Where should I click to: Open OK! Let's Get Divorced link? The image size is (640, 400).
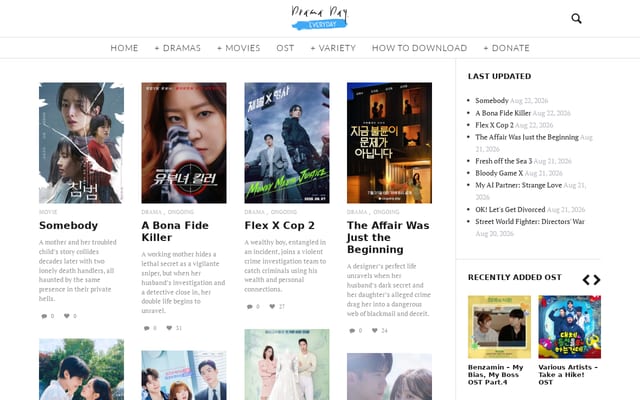(x=510, y=209)
